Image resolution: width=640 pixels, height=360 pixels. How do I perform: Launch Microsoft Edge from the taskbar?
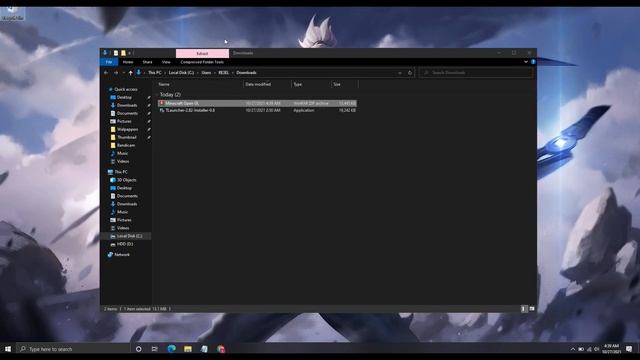coord(171,349)
